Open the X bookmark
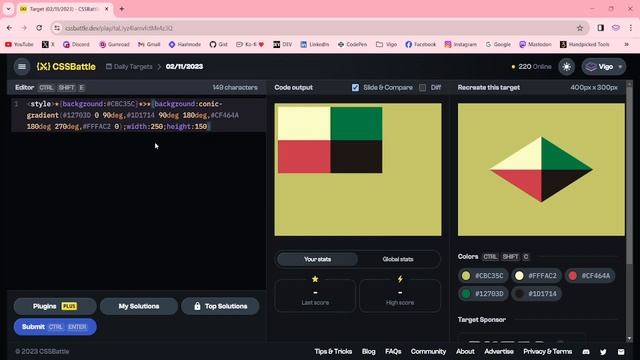 [48, 44]
